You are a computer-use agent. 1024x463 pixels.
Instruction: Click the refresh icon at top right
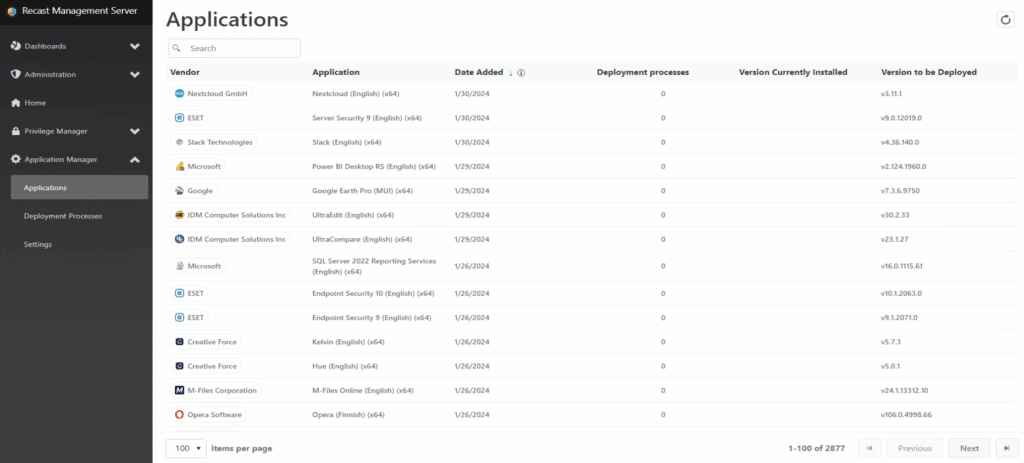(x=1005, y=20)
